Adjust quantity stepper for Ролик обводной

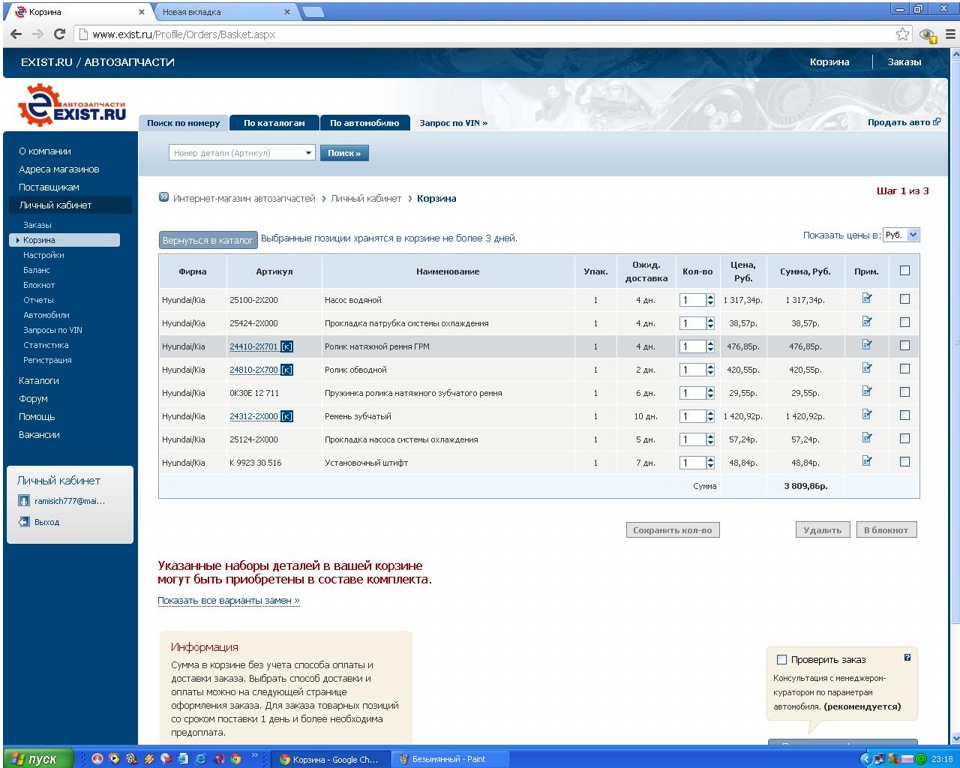pos(710,370)
